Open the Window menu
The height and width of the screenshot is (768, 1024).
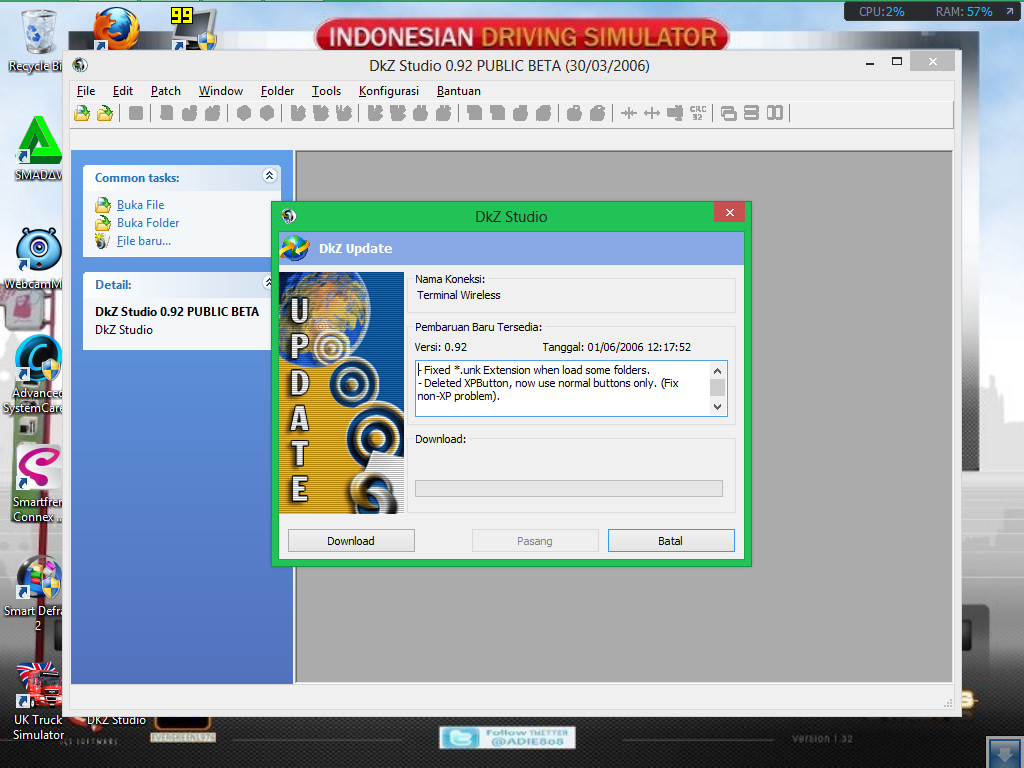[221, 91]
